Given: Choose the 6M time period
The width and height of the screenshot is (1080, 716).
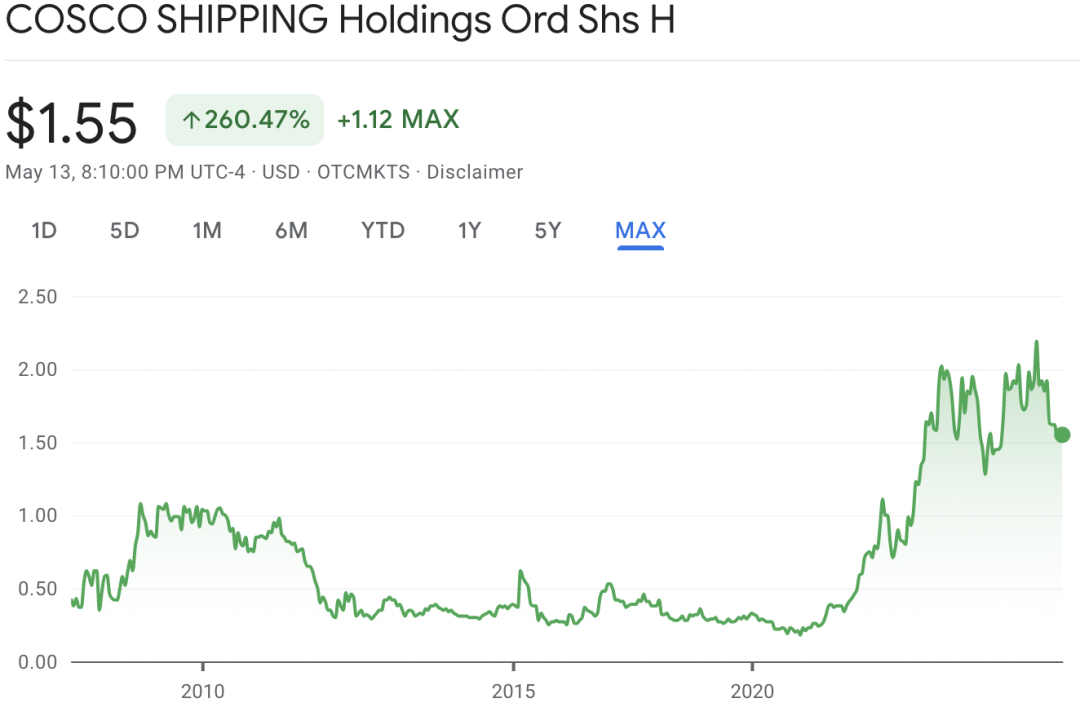Looking at the screenshot, I should tap(291, 231).
